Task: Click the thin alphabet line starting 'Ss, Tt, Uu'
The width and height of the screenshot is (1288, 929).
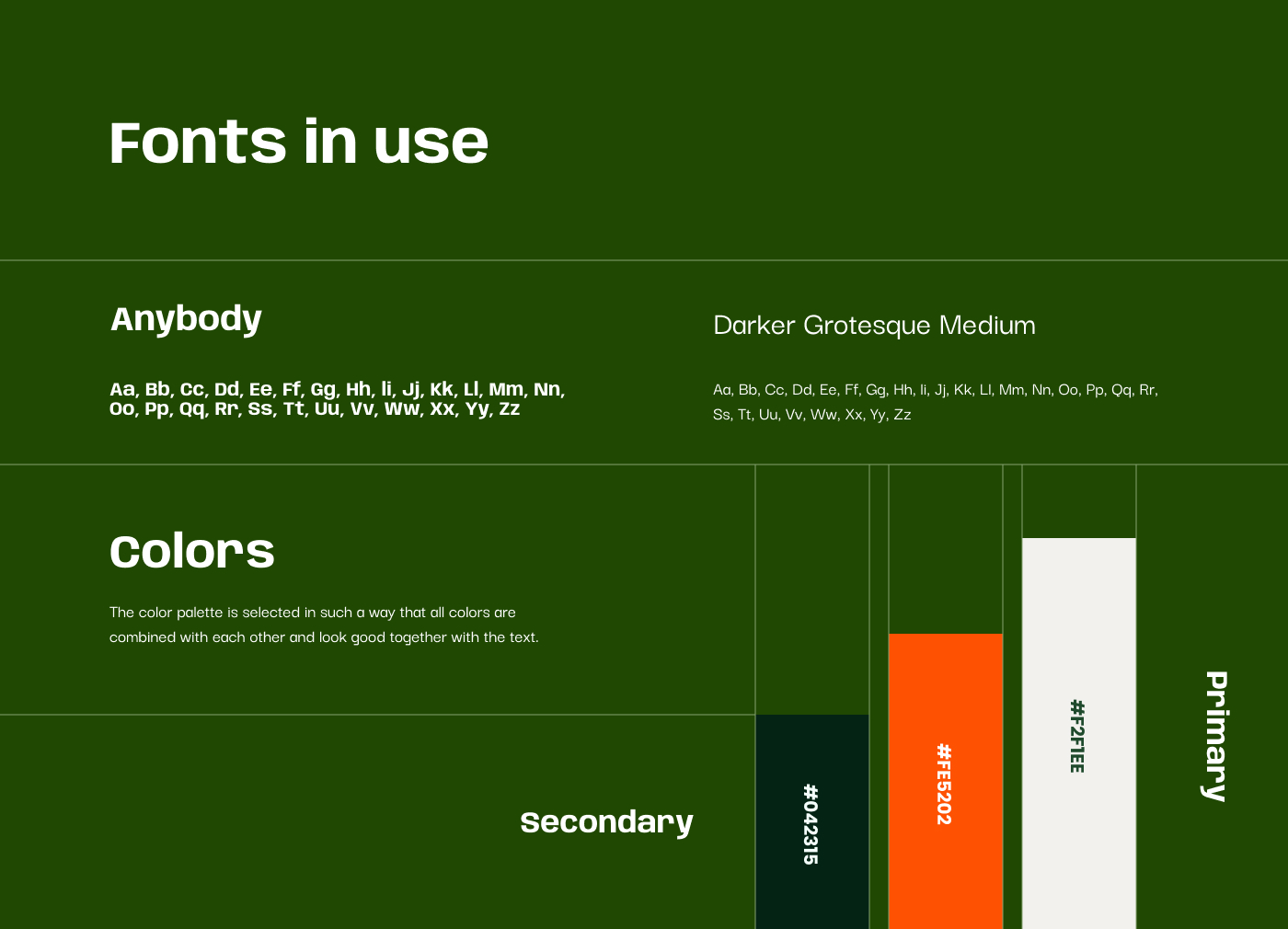Action: click(x=812, y=415)
